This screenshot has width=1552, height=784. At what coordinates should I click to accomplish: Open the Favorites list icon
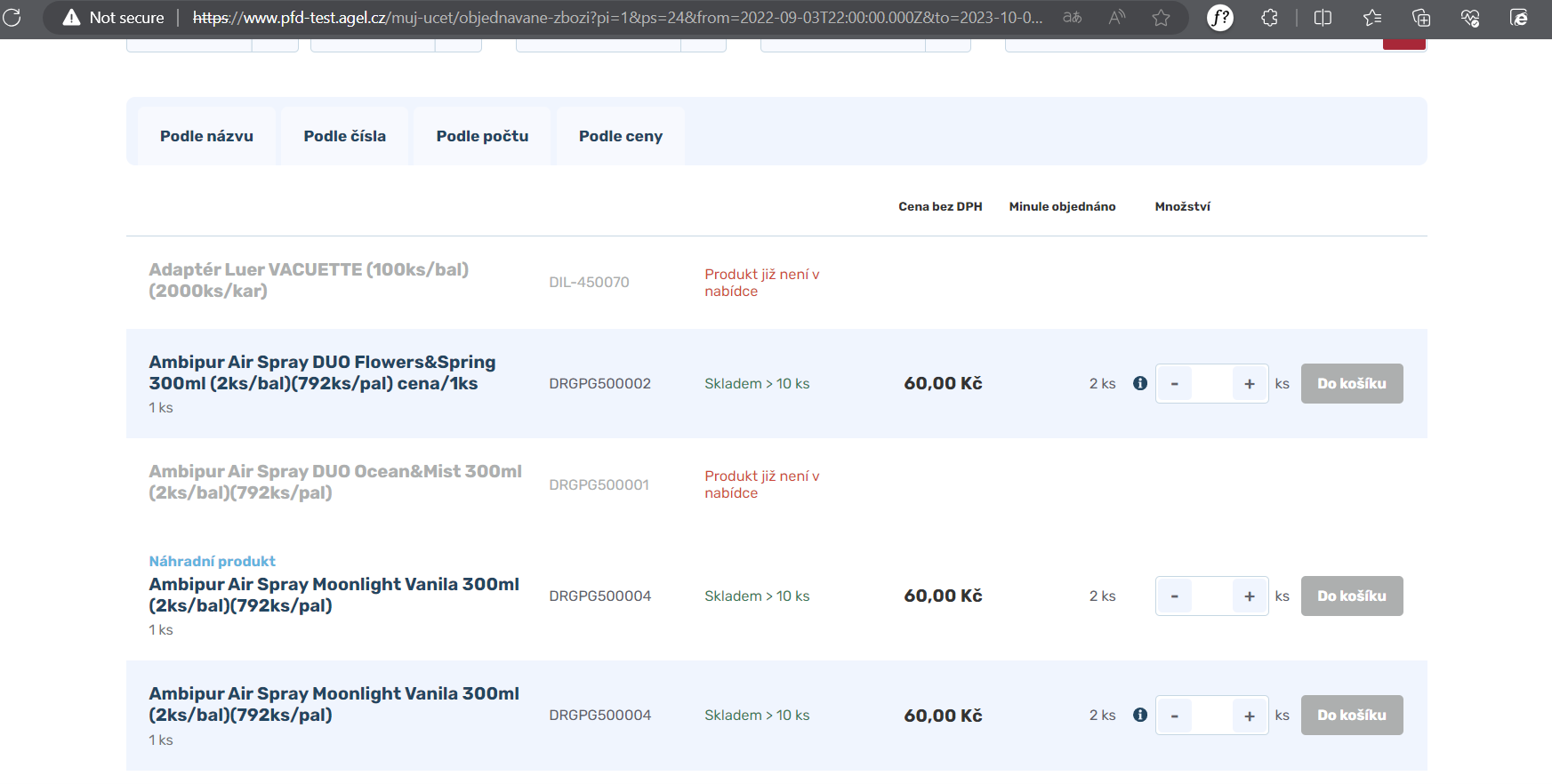point(1371,18)
